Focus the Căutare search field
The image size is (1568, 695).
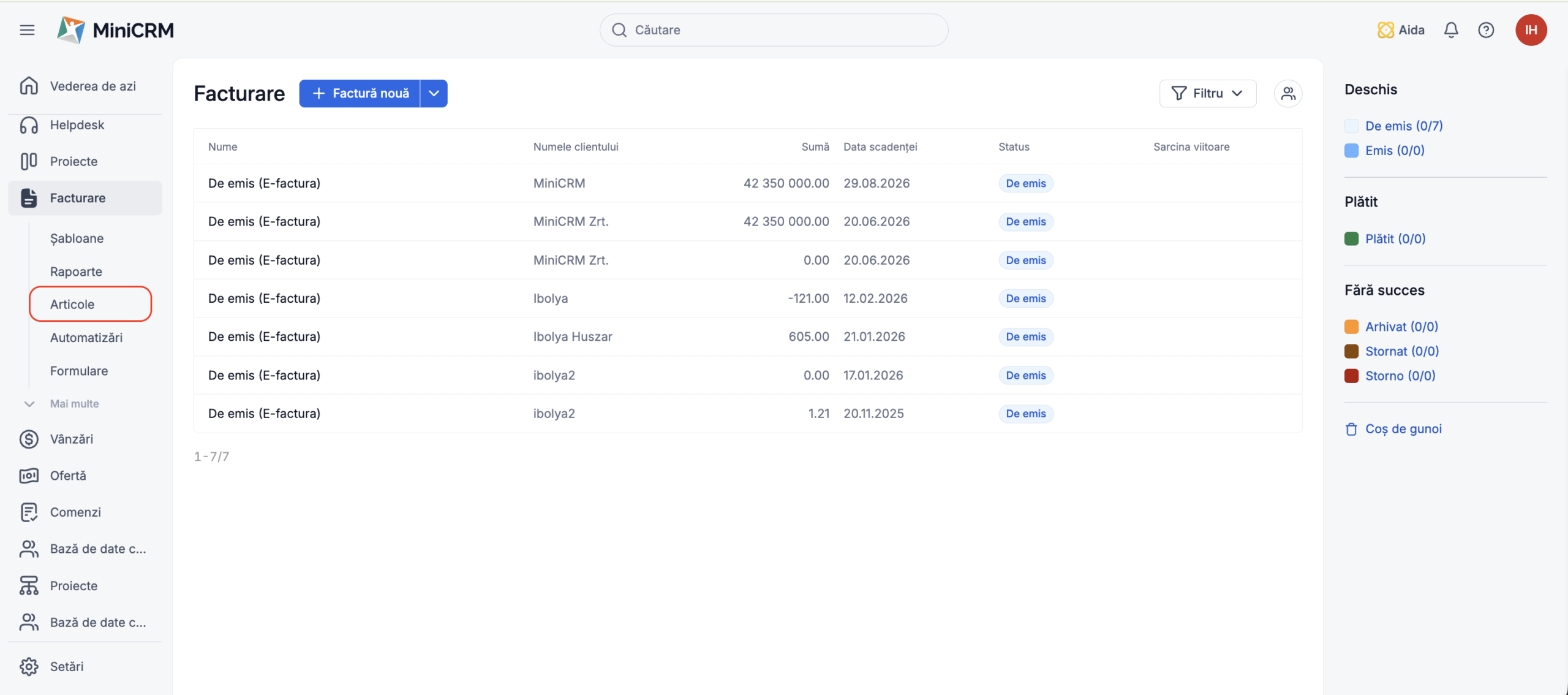tap(774, 30)
